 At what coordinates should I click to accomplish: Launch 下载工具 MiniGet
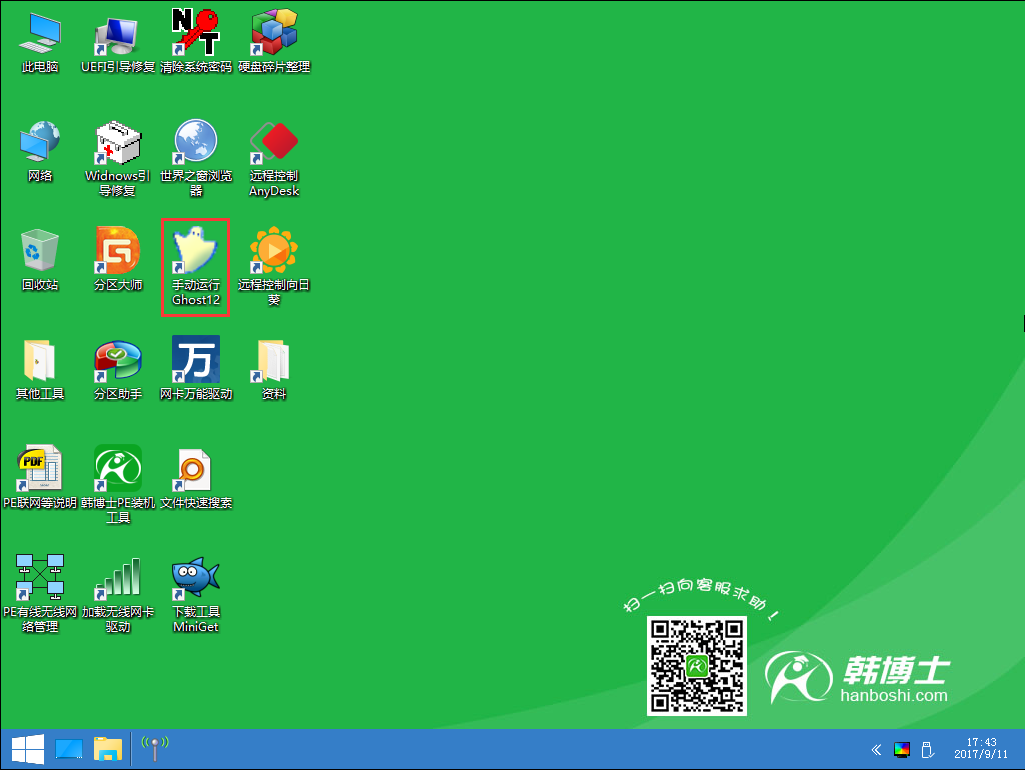coord(196,579)
